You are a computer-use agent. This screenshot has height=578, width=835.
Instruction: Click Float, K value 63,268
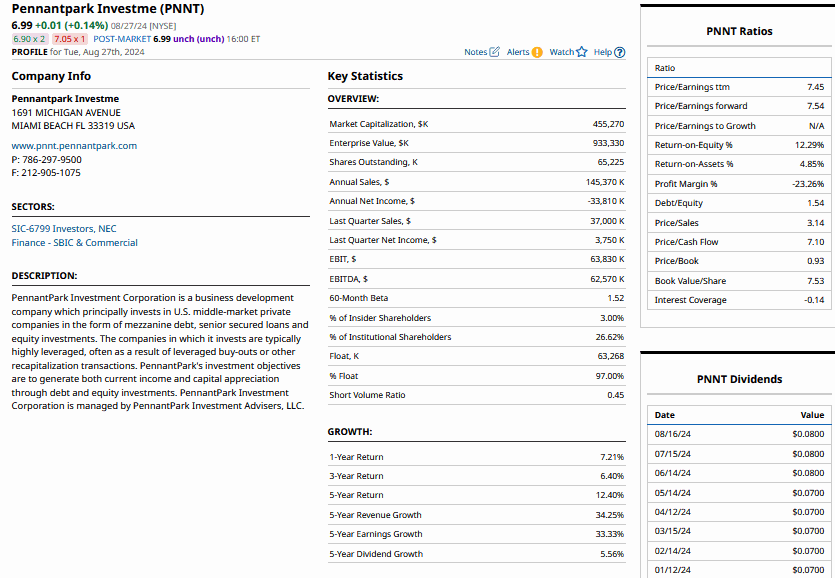coord(611,356)
